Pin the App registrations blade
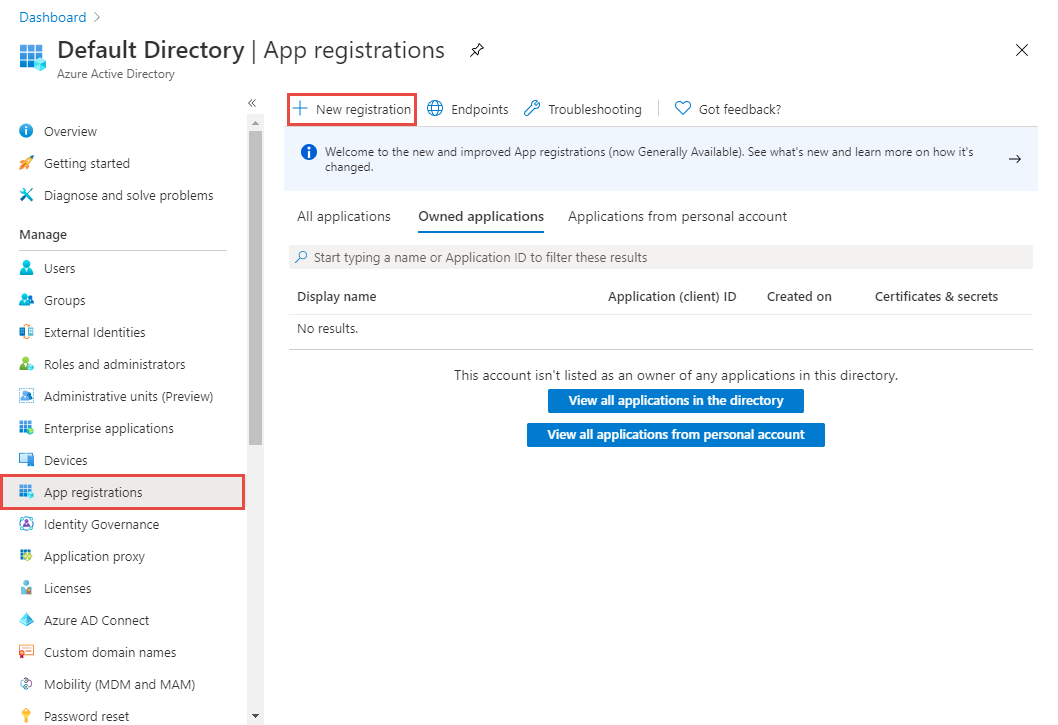 476,49
